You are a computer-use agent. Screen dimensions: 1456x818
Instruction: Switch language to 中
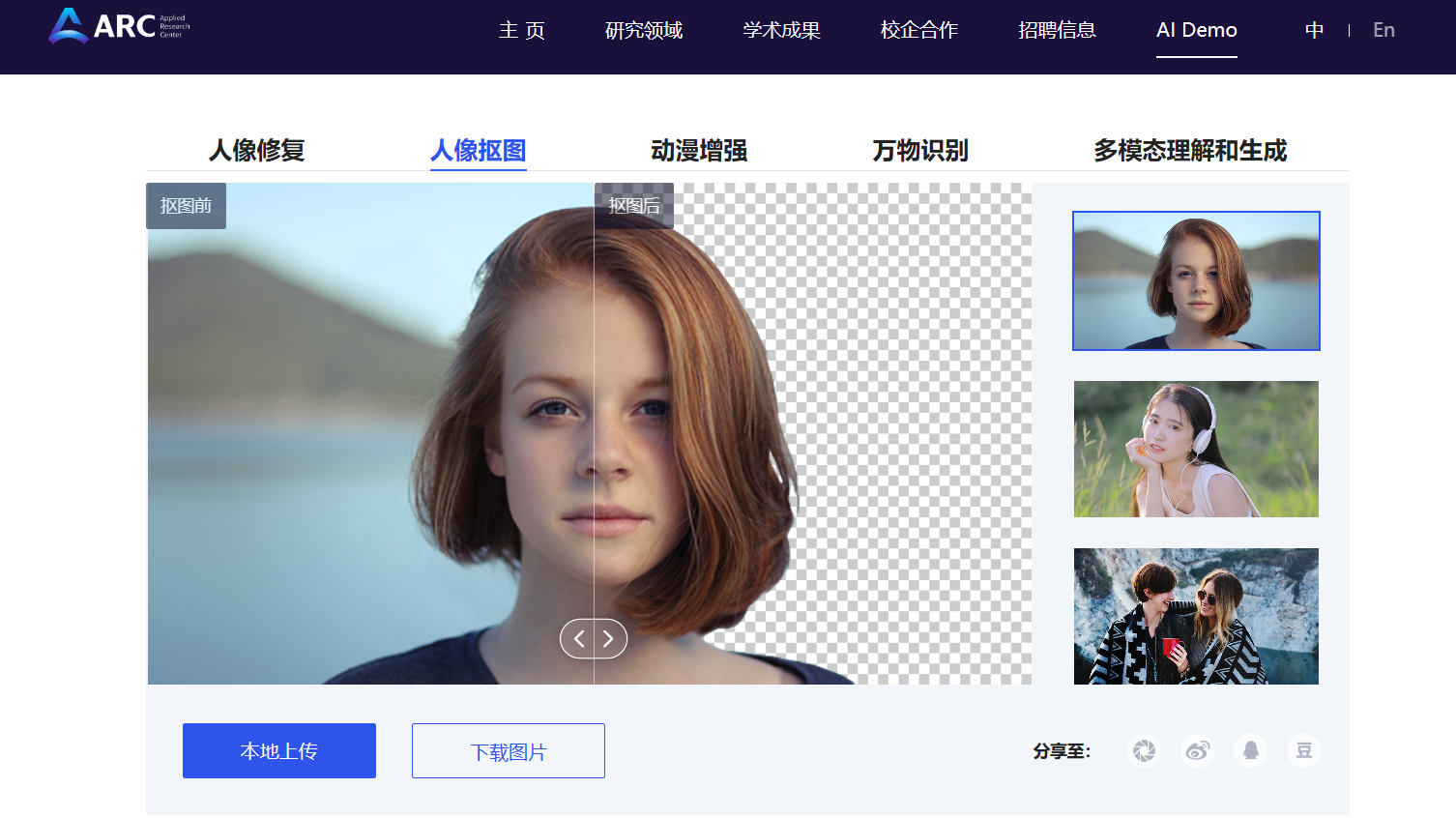pos(1314,30)
